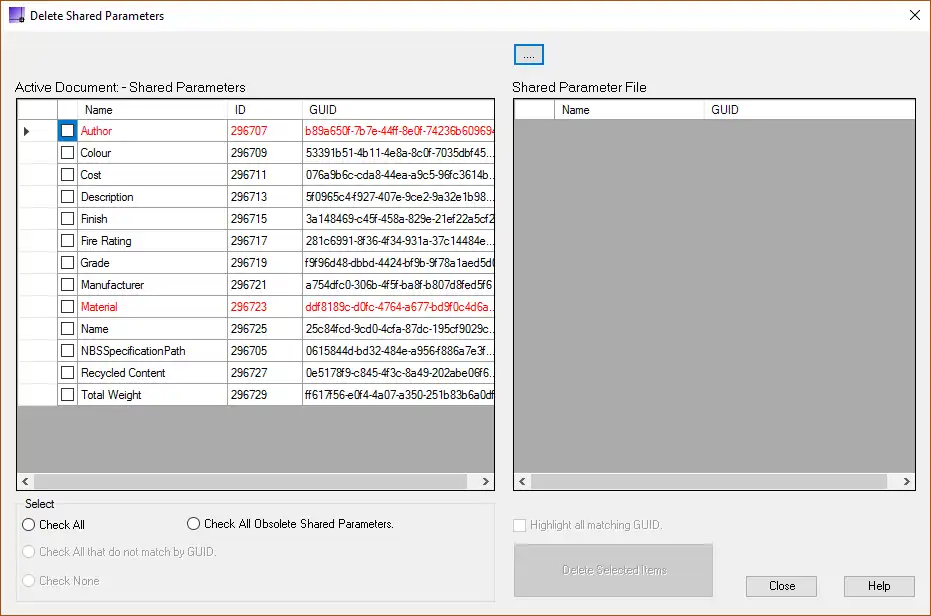The width and height of the screenshot is (931, 616).
Task: Select the row arrow indicator for Author
Action: click(27, 131)
